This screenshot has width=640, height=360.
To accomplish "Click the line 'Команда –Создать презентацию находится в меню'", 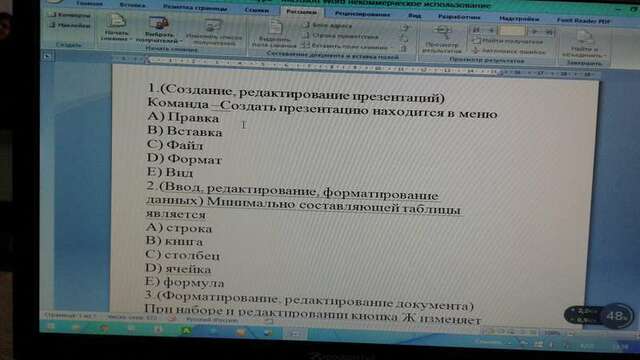I will pos(322,108).
